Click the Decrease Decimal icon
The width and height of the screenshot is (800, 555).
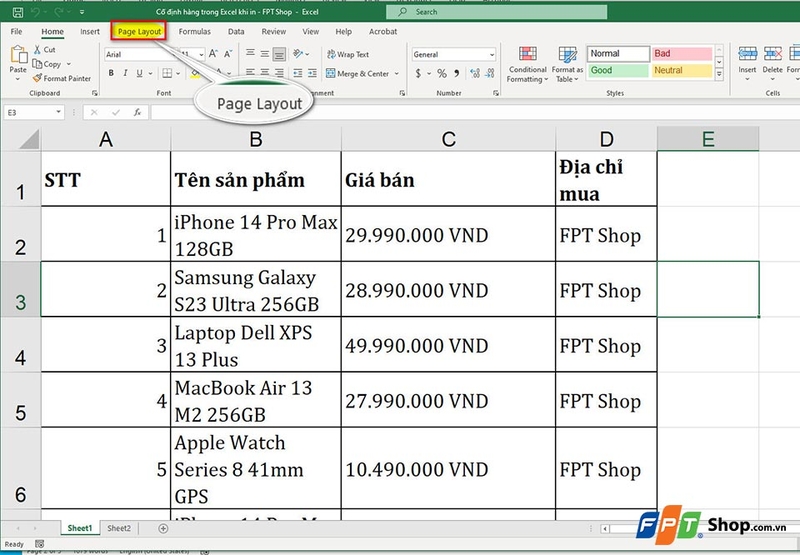point(490,73)
